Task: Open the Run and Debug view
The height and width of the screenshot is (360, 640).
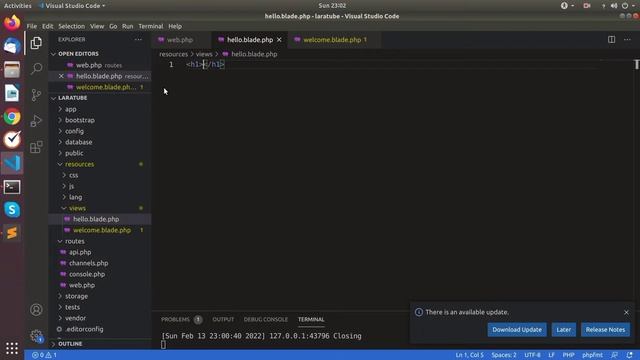Action: tap(36, 121)
